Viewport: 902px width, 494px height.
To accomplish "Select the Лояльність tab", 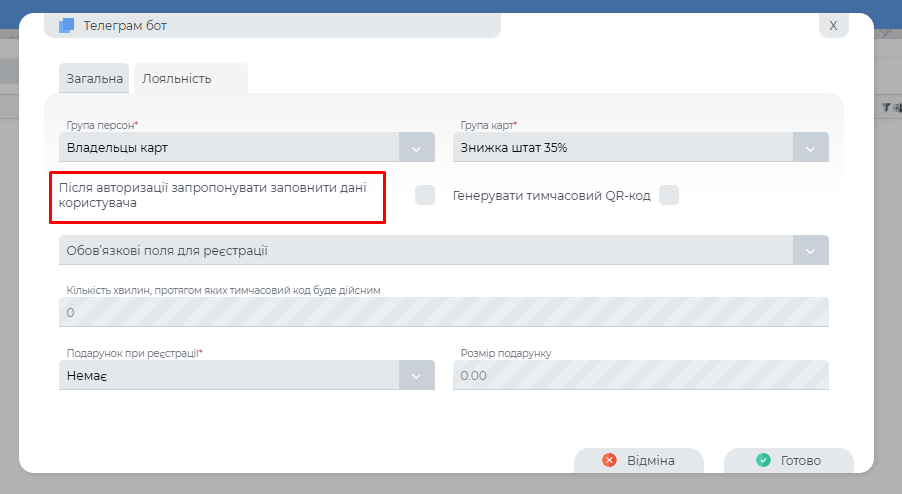I will (177, 79).
